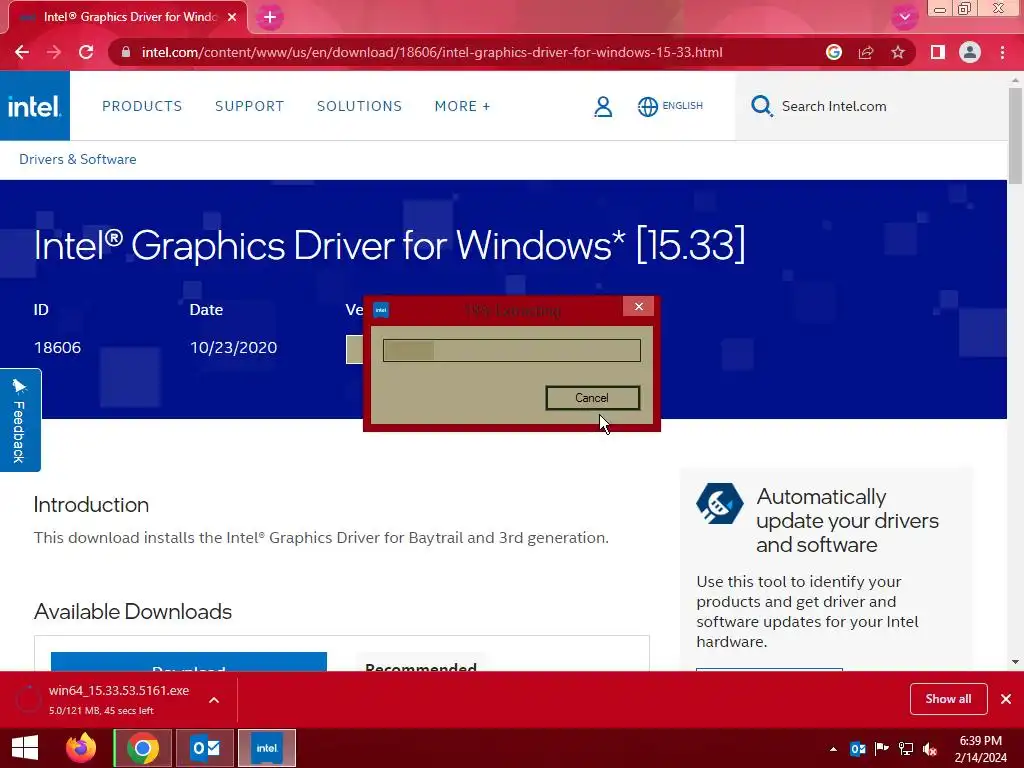1024x768 pixels.
Task: Open the network tray icon
Action: (x=906, y=749)
